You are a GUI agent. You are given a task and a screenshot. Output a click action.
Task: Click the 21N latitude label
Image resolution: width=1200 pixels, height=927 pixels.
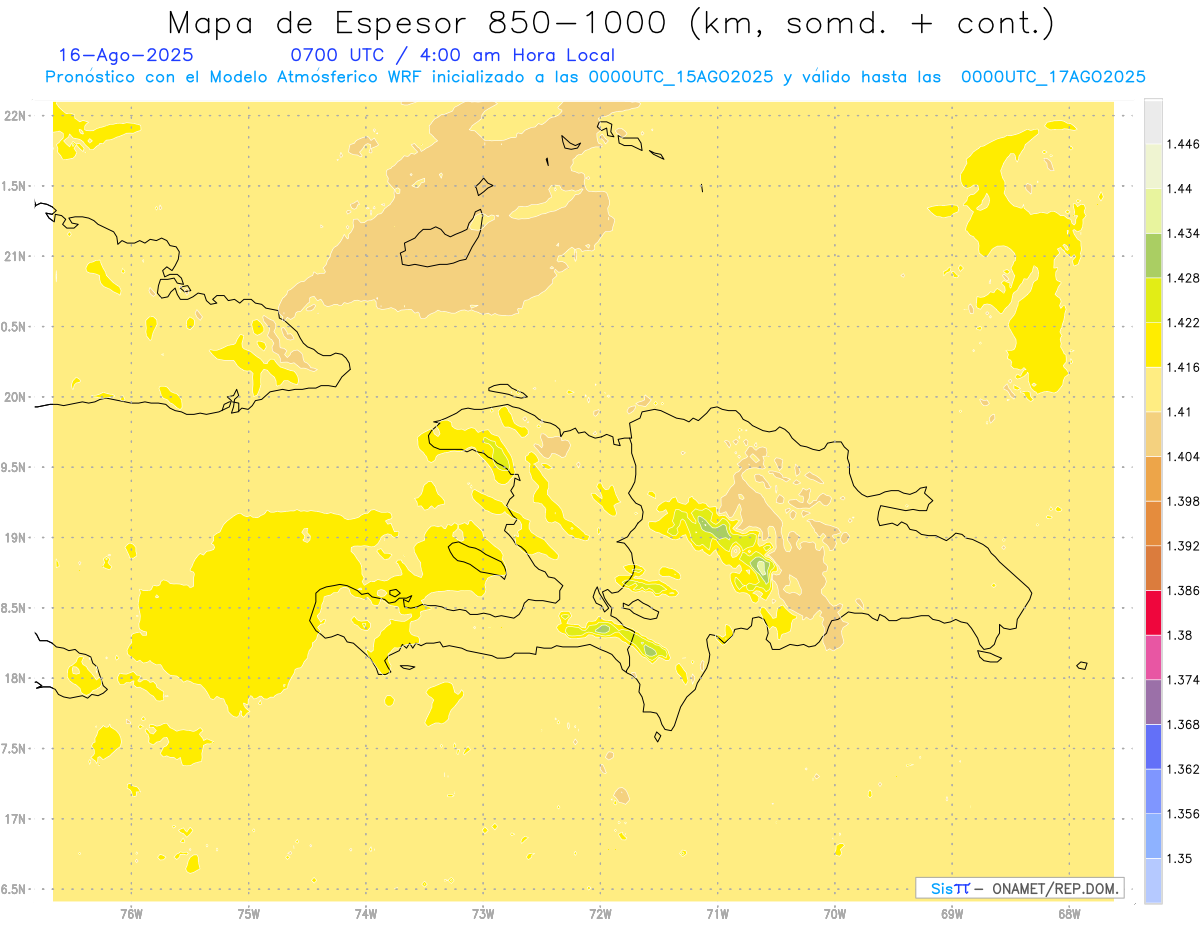(14, 257)
